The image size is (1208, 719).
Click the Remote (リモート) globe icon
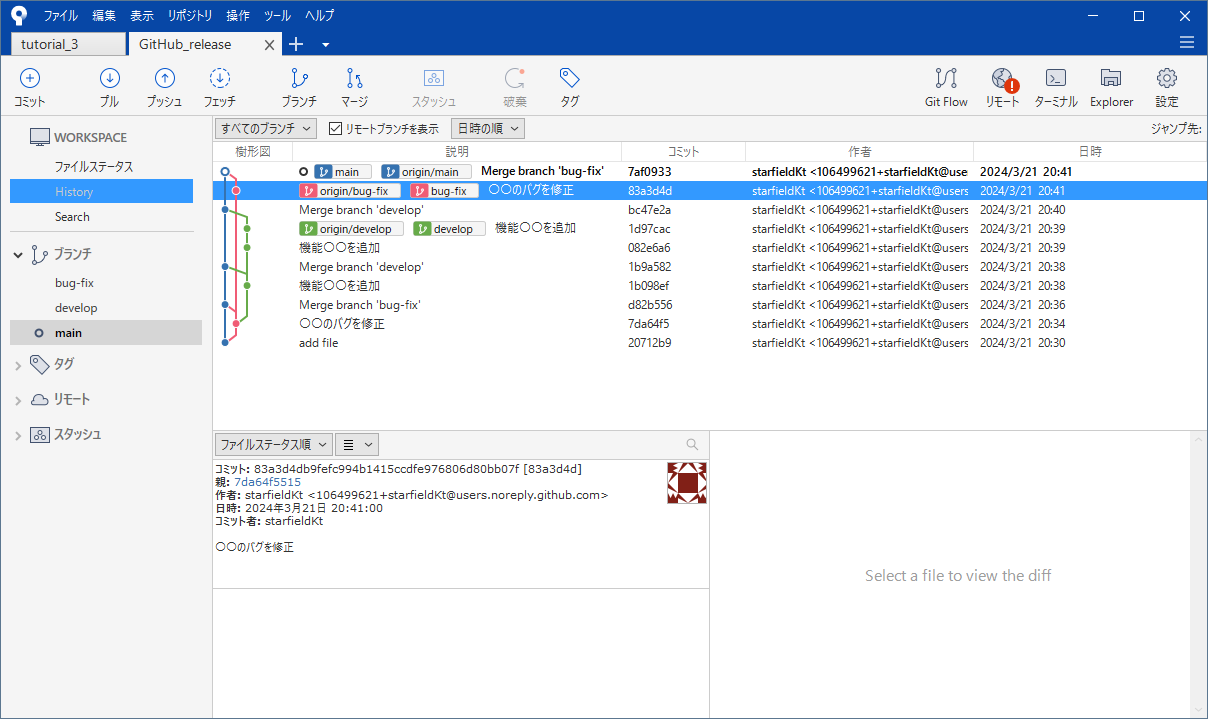tap(1003, 79)
